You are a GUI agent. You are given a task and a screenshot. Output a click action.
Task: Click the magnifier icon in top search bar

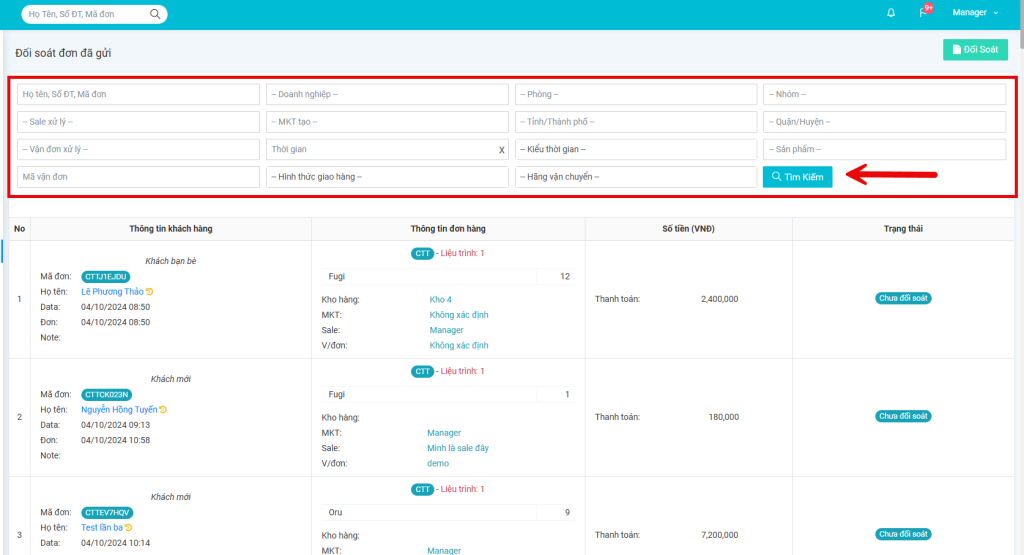coord(155,14)
